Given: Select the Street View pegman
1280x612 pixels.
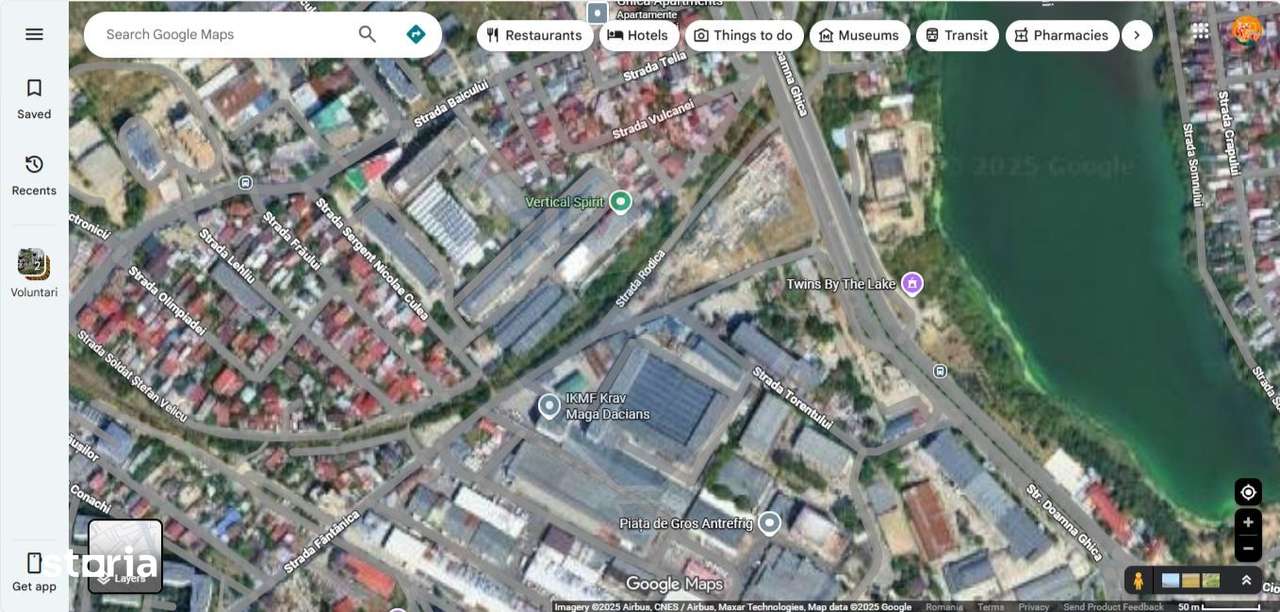Looking at the screenshot, I should click(1138, 581).
